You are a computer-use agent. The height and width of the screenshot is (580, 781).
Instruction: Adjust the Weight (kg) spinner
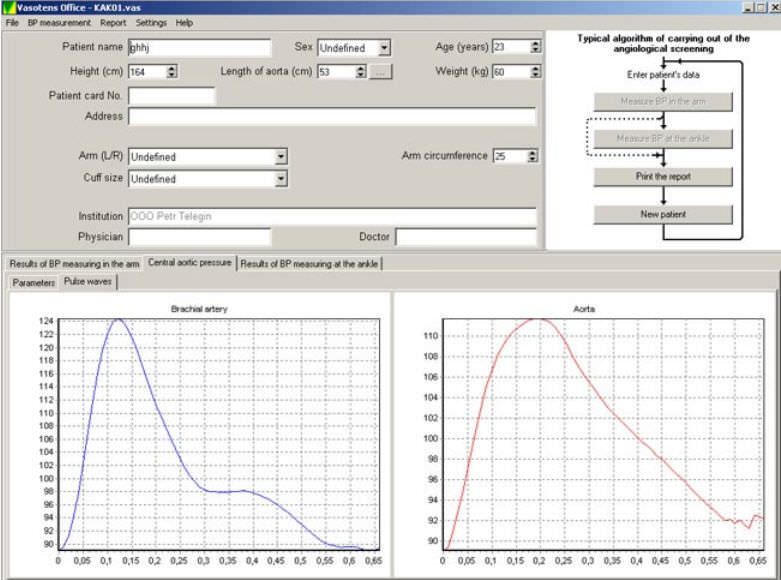click(x=535, y=72)
